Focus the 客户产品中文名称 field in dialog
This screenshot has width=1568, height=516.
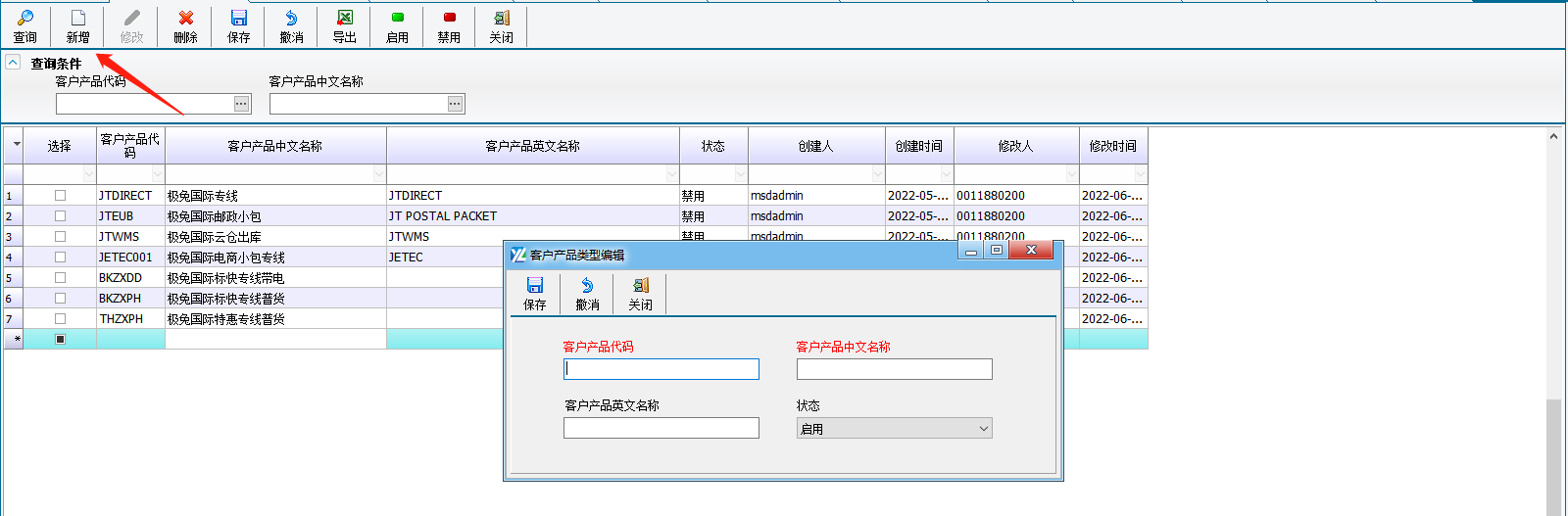coord(895,369)
